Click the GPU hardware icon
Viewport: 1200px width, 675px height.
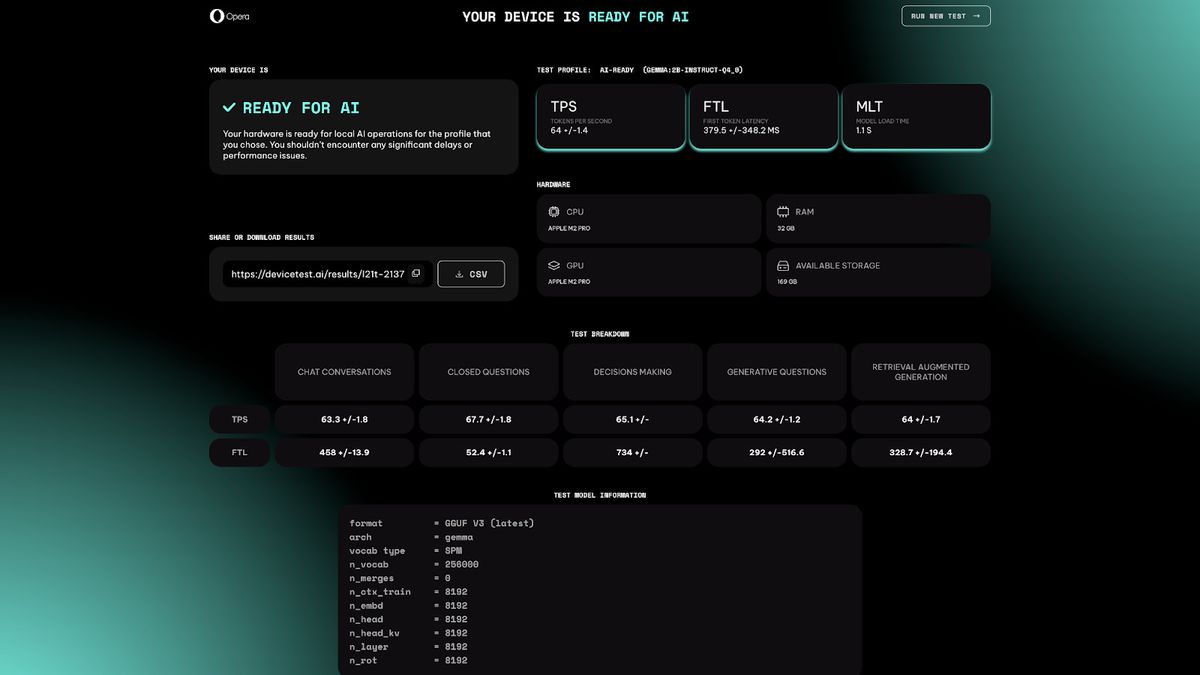tap(553, 265)
